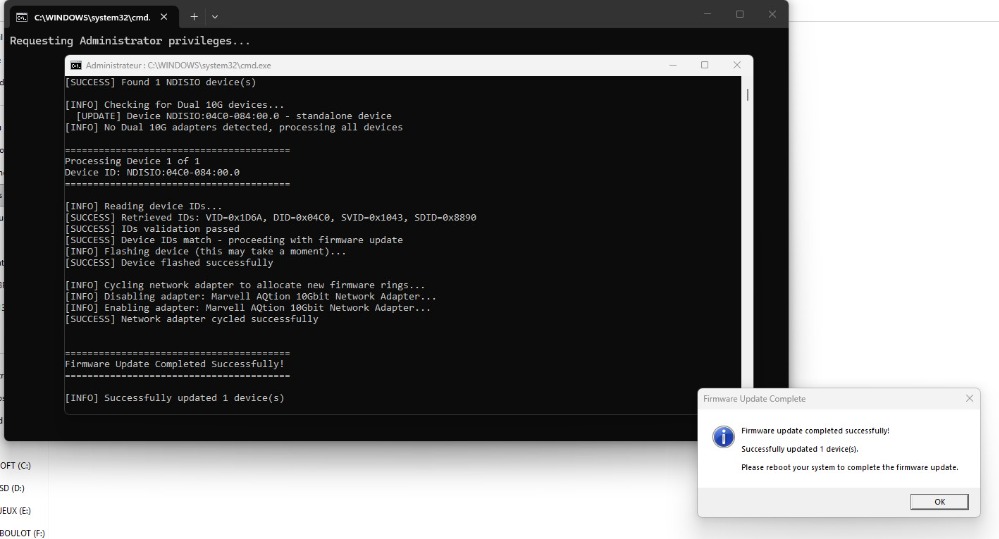Click the cmd icon on the terminal tab
The image size is (999, 539).
pyautogui.click(x=22, y=16)
